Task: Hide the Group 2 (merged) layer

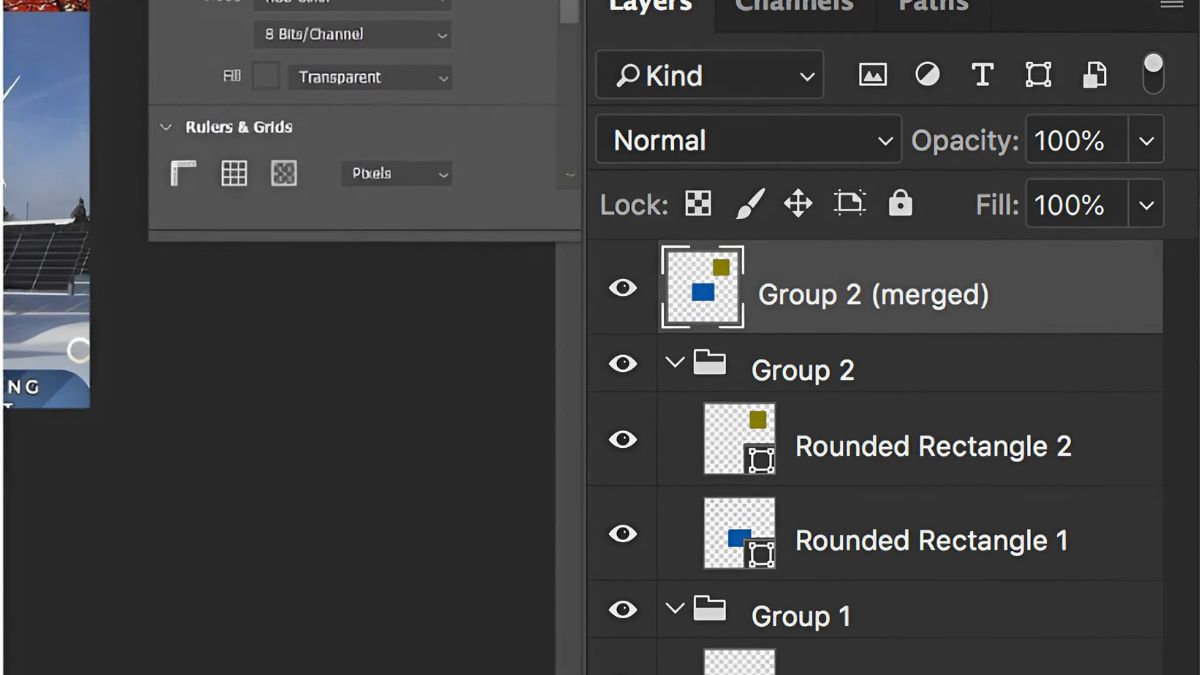Action: coord(623,288)
